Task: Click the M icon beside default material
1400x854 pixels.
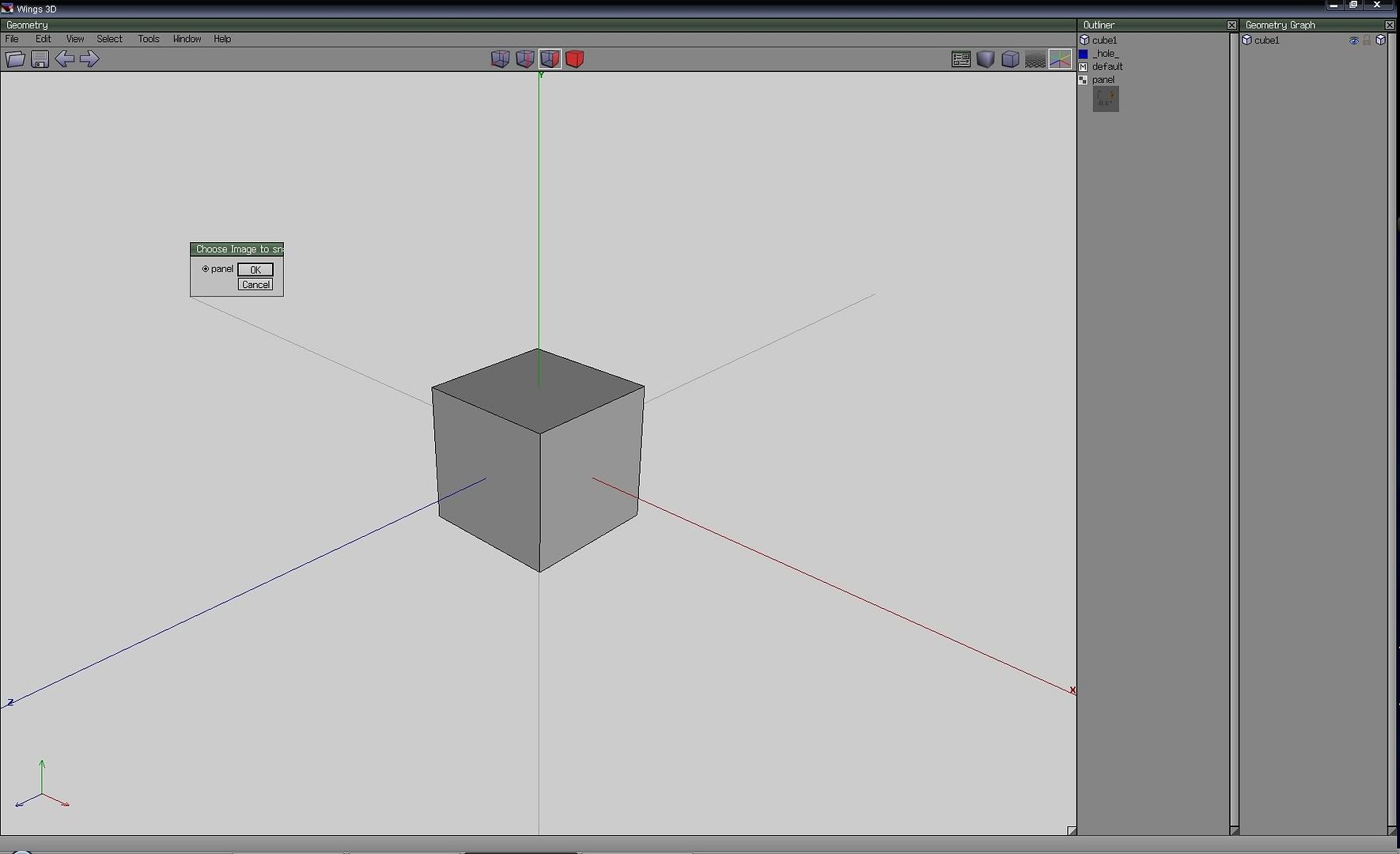Action: click(1084, 67)
